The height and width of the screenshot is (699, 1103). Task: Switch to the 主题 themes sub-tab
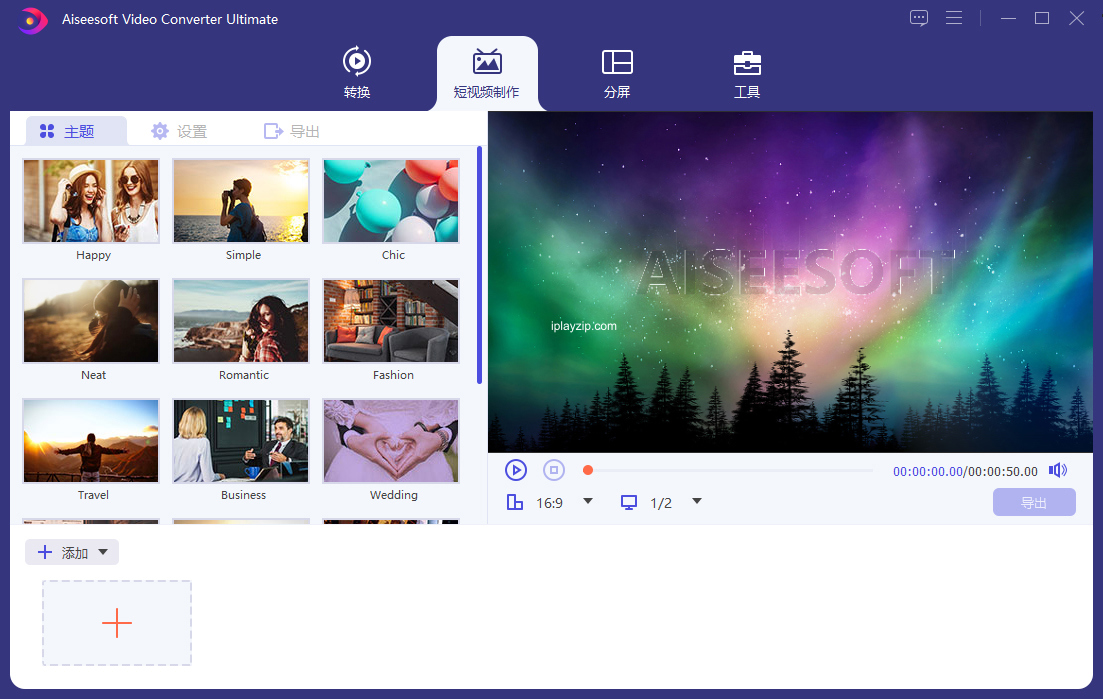(77, 131)
